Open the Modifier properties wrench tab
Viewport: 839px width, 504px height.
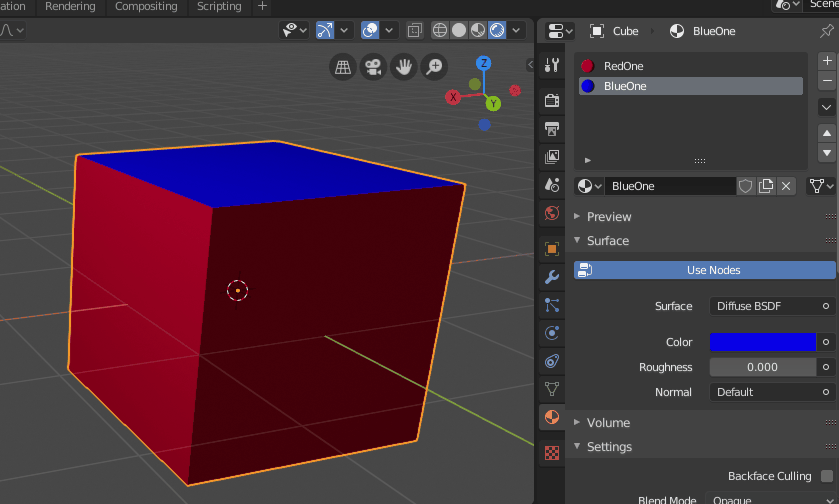552,277
